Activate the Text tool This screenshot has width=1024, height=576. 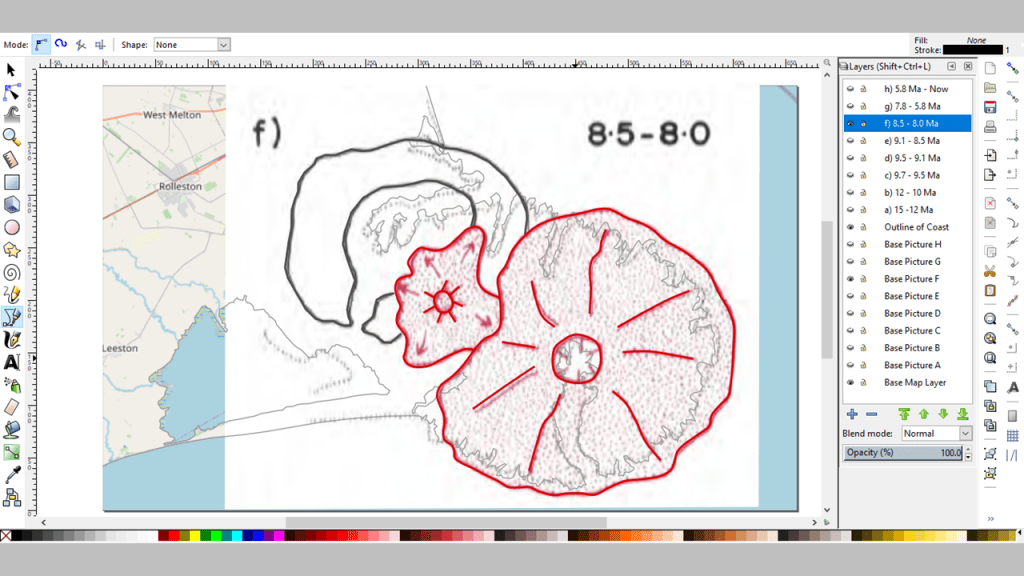click(x=12, y=362)
